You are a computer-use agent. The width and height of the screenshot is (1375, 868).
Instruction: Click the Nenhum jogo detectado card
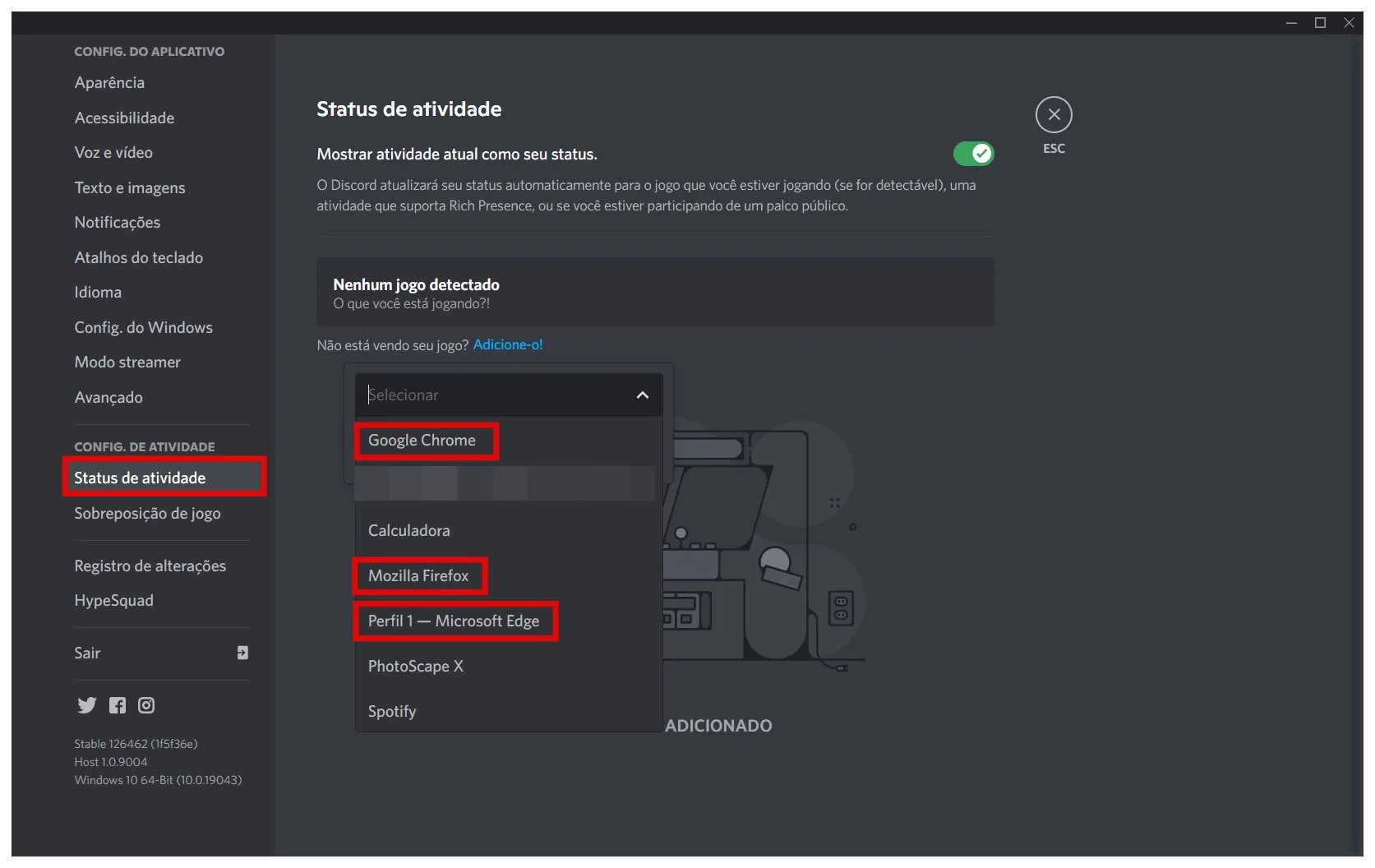pyautogui.click(x=655, y=293)
